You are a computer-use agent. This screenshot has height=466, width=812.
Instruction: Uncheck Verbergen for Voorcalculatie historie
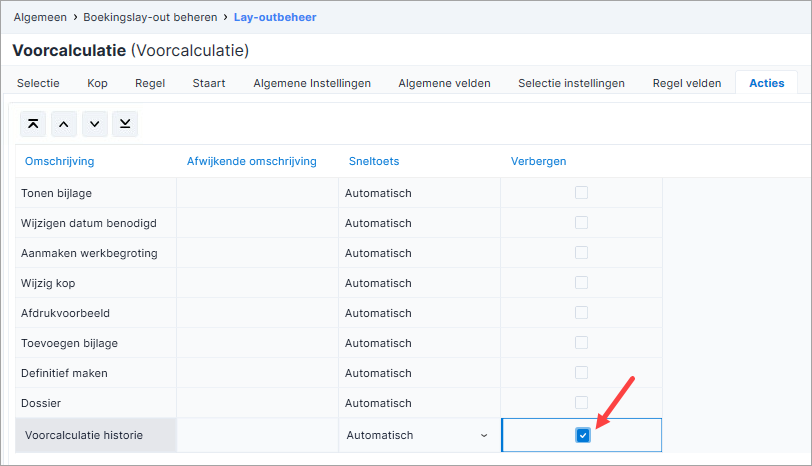pyautogui.click(x=583, y=435)
